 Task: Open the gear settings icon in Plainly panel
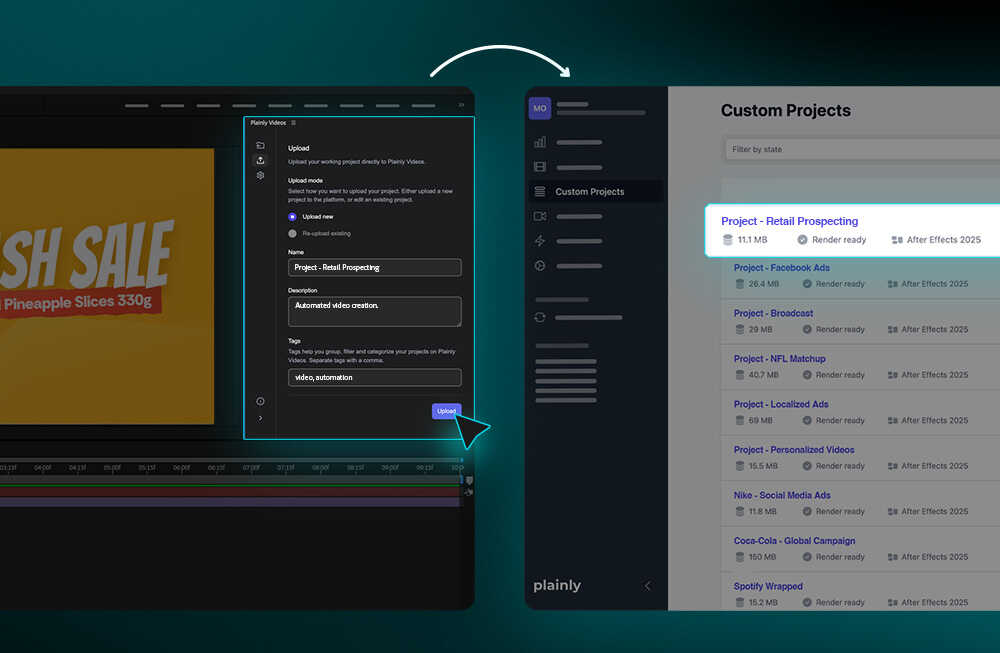[260, 175]
